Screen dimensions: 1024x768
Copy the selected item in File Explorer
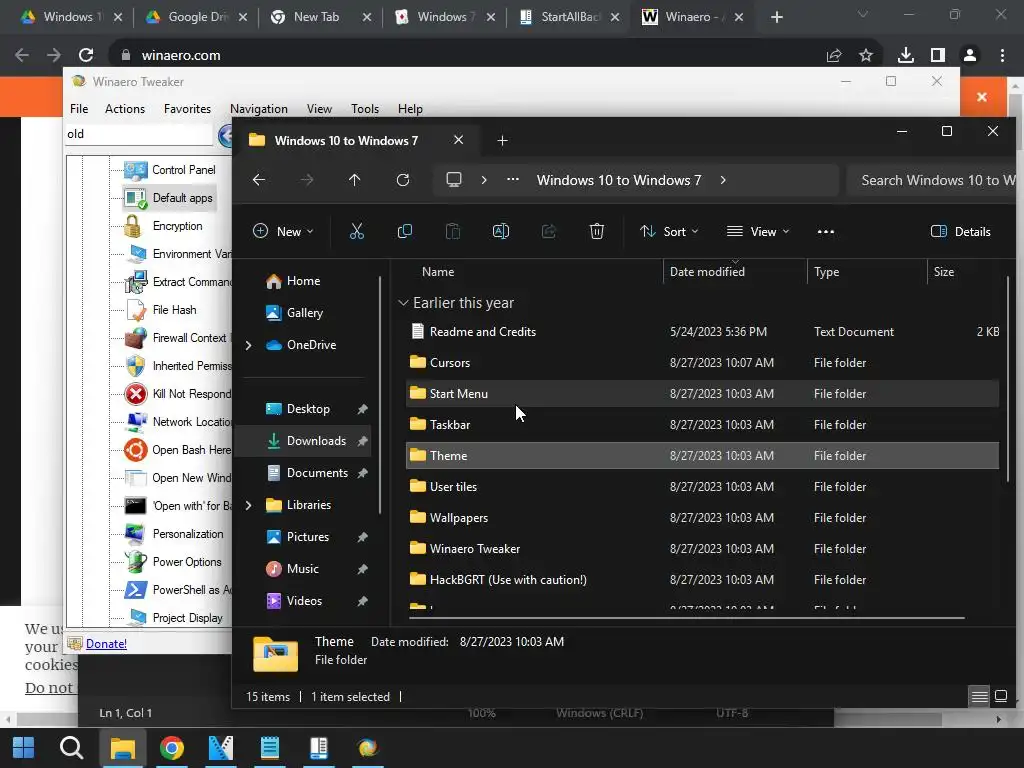(405, 231)
